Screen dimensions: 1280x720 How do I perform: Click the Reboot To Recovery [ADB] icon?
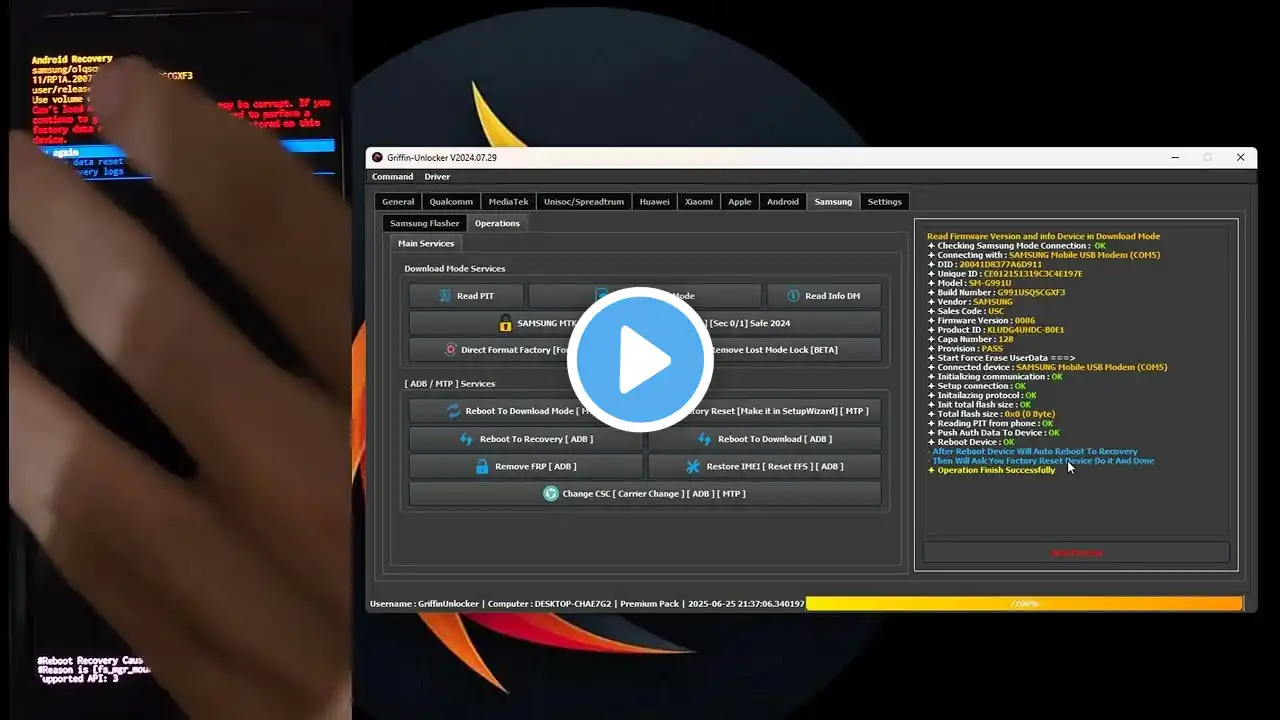point(466,439)
